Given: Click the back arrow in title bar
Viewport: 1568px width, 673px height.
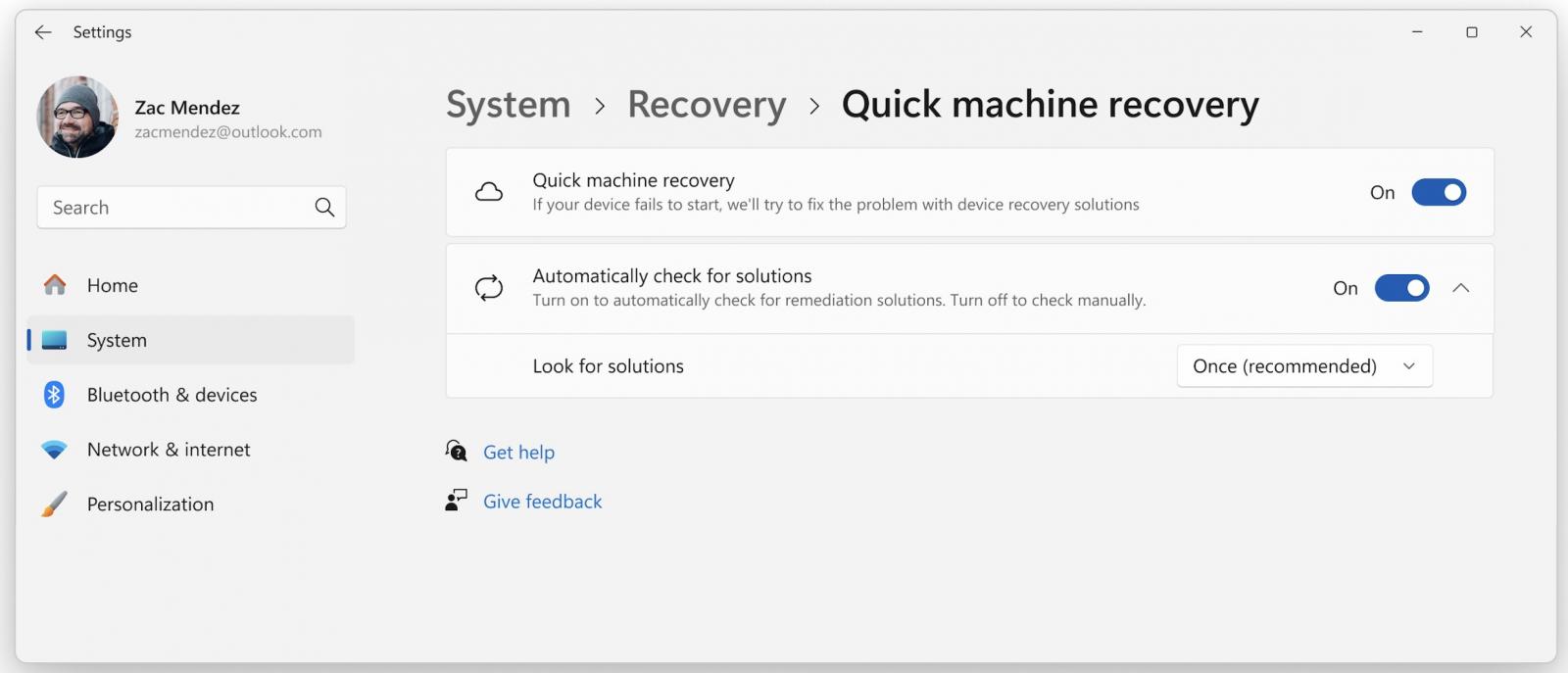Looking at the screenshot, I should coord(43,32).
